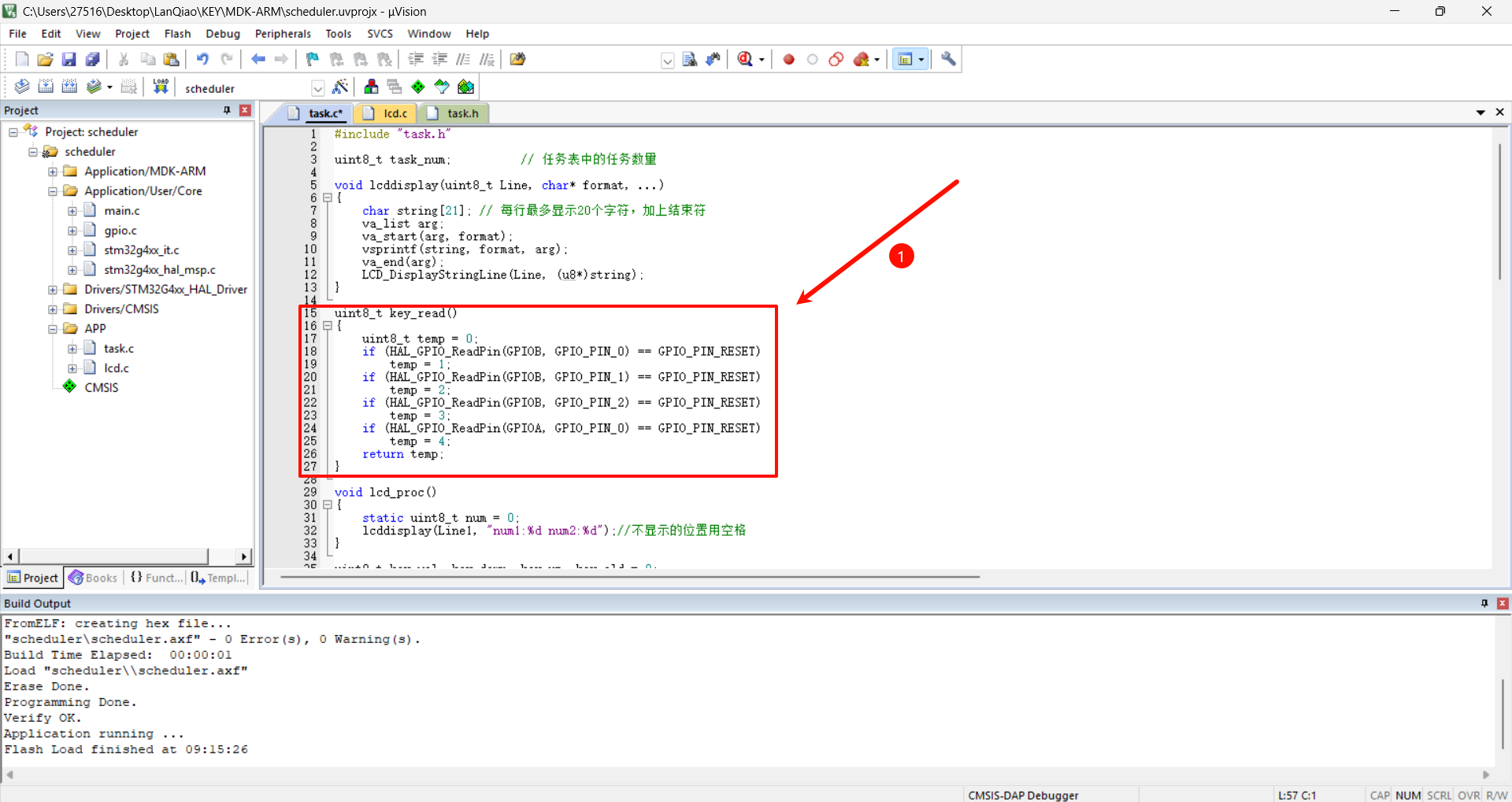Open Manage Project Items with the blocks icon
This screenshot has height=802, width=1512.
(x=371, y=87)
